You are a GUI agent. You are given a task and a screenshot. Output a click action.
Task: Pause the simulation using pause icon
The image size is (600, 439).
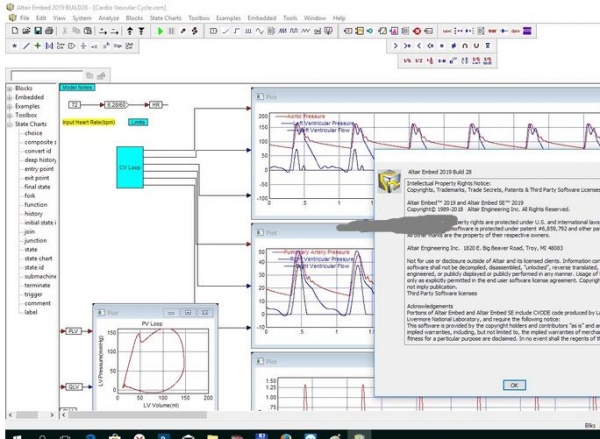point(171,31)
